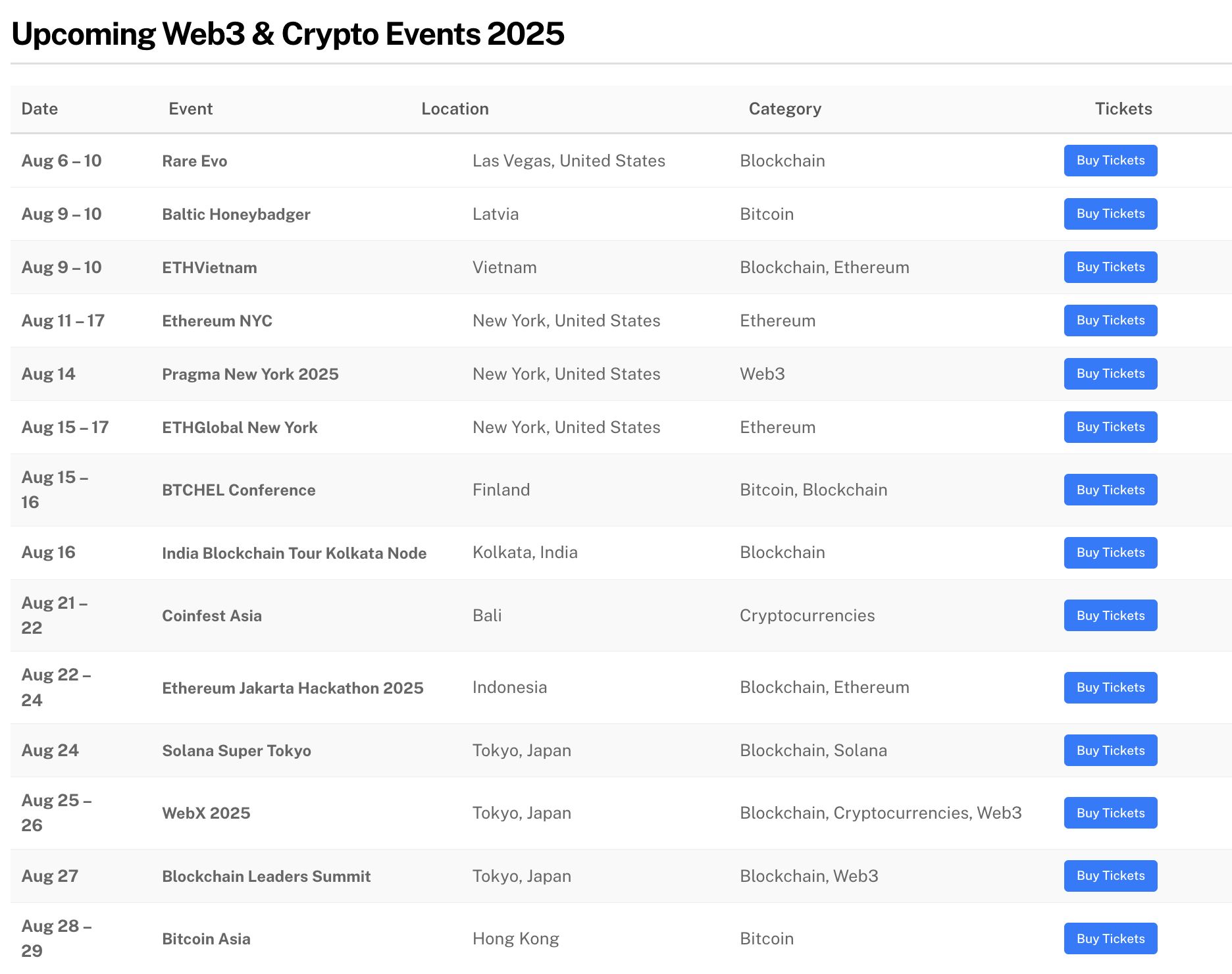Click the 'Aug 16' date cell
Viewport: 1232px width, 974px height.
(48, 553)
